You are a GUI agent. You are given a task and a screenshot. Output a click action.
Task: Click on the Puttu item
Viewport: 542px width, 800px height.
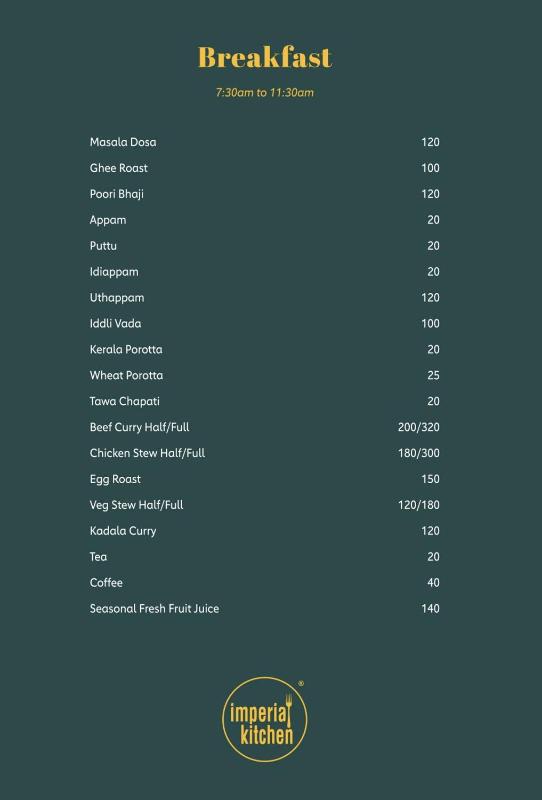(103, 246)
